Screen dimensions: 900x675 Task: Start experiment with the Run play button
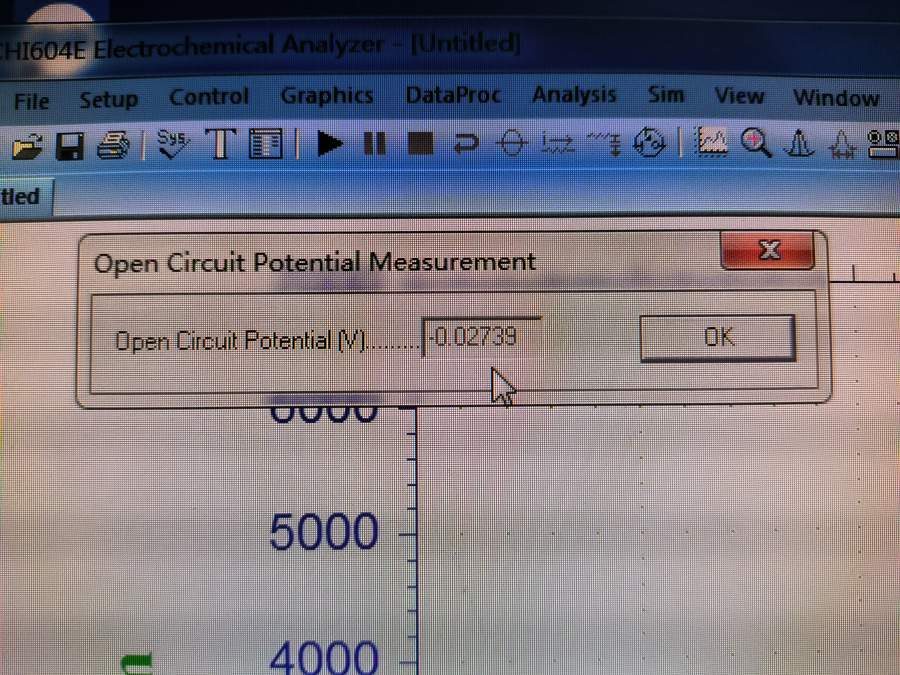pyautogui.click(x=329, y=144)
